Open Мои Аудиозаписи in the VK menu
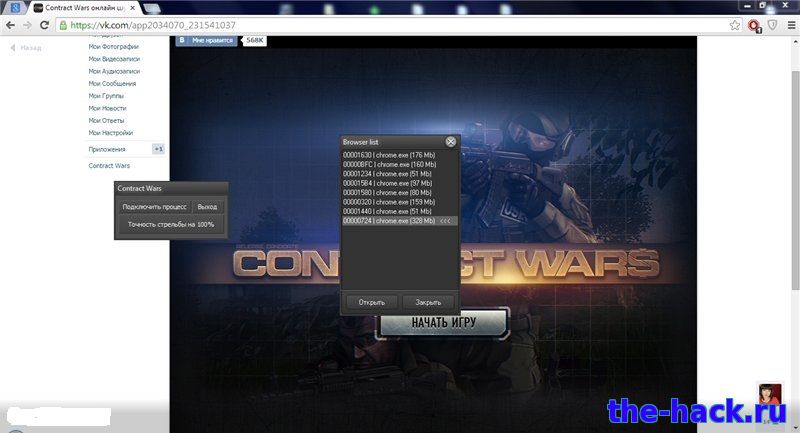This screenshot has width=800, height=433. tap(114, 71)
